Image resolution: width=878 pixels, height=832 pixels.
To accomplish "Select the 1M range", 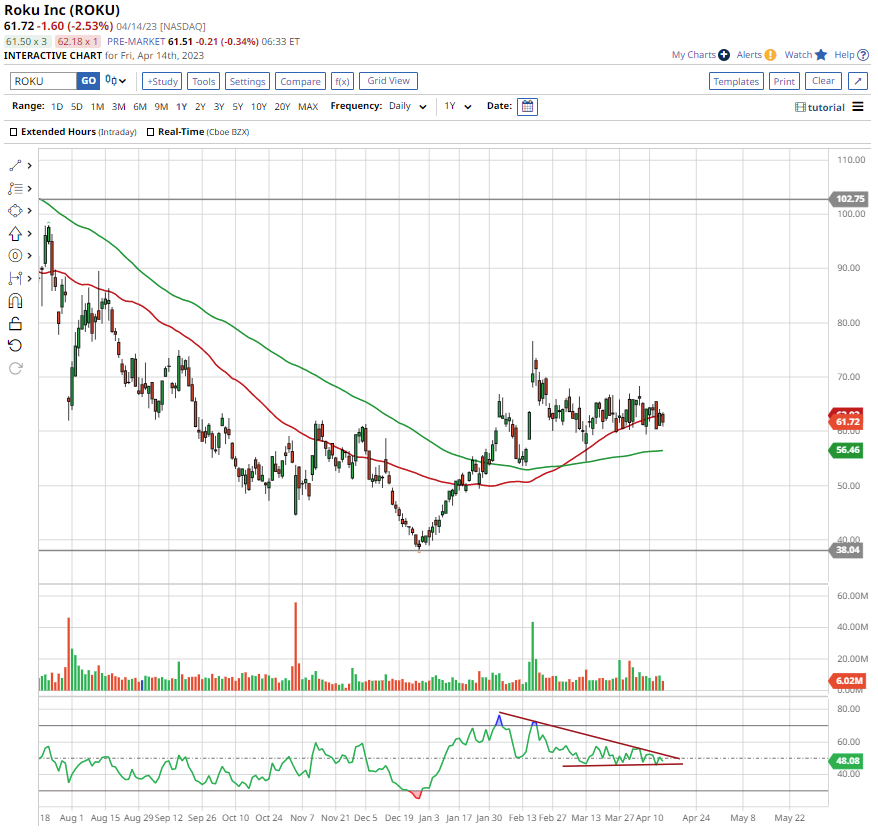I will (97, 106).
